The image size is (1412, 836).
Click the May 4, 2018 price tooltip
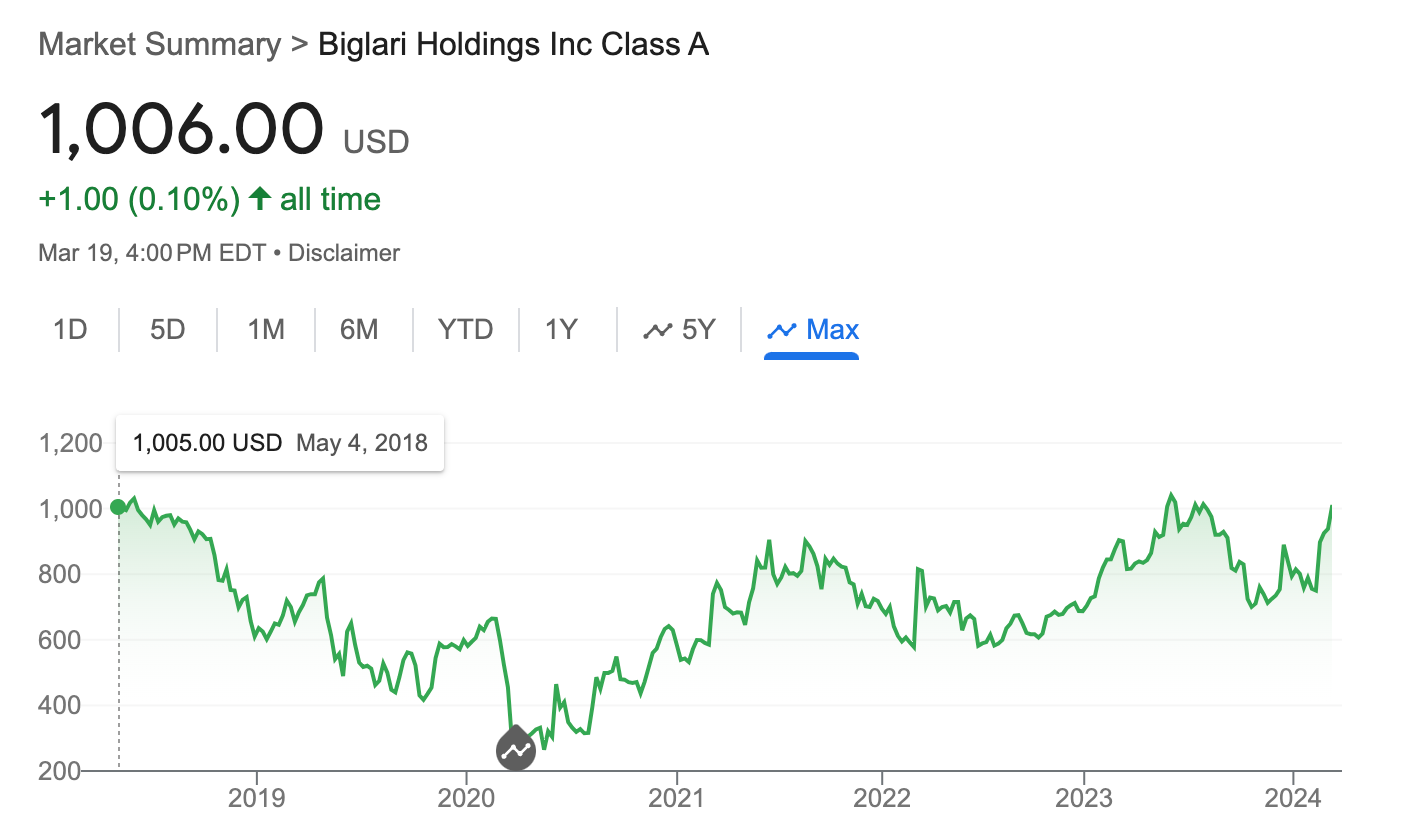(280, 443)
